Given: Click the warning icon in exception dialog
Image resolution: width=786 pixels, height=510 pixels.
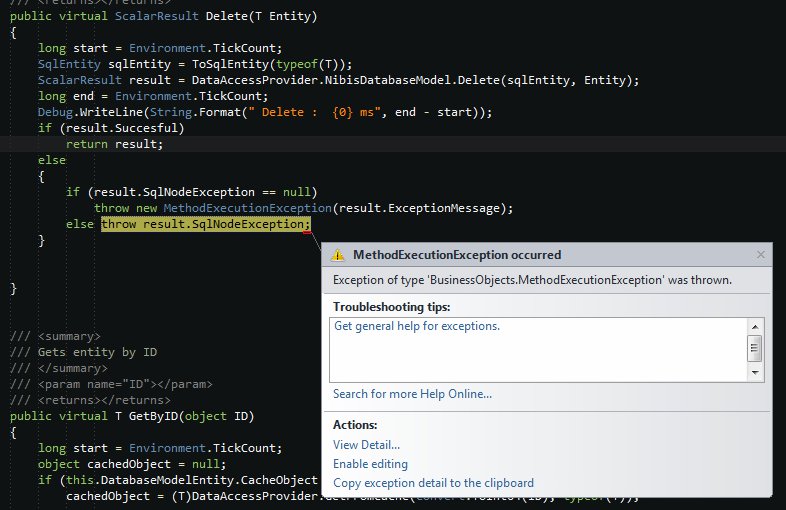Looking at the screenshot, I should click(x=338, y=255).
